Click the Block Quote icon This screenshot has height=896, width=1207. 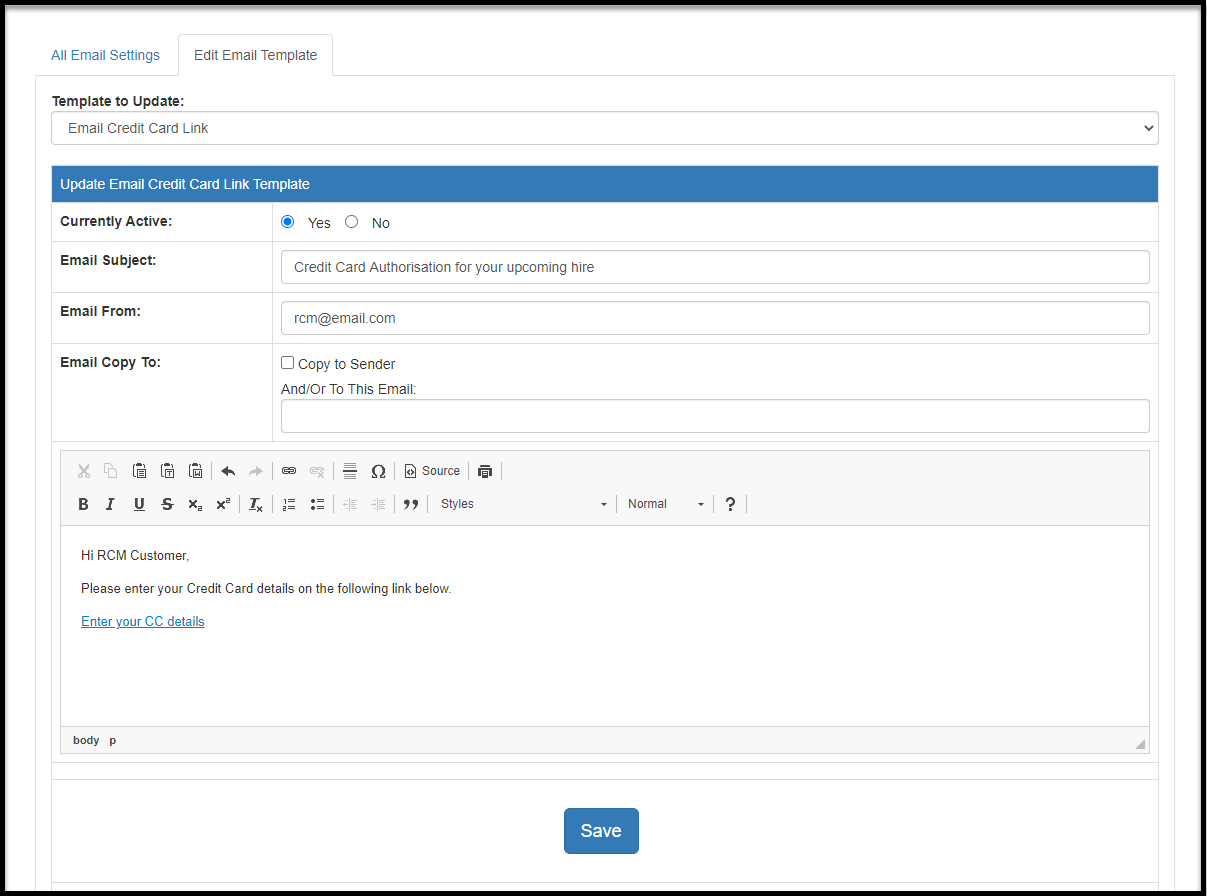point(411,503)
